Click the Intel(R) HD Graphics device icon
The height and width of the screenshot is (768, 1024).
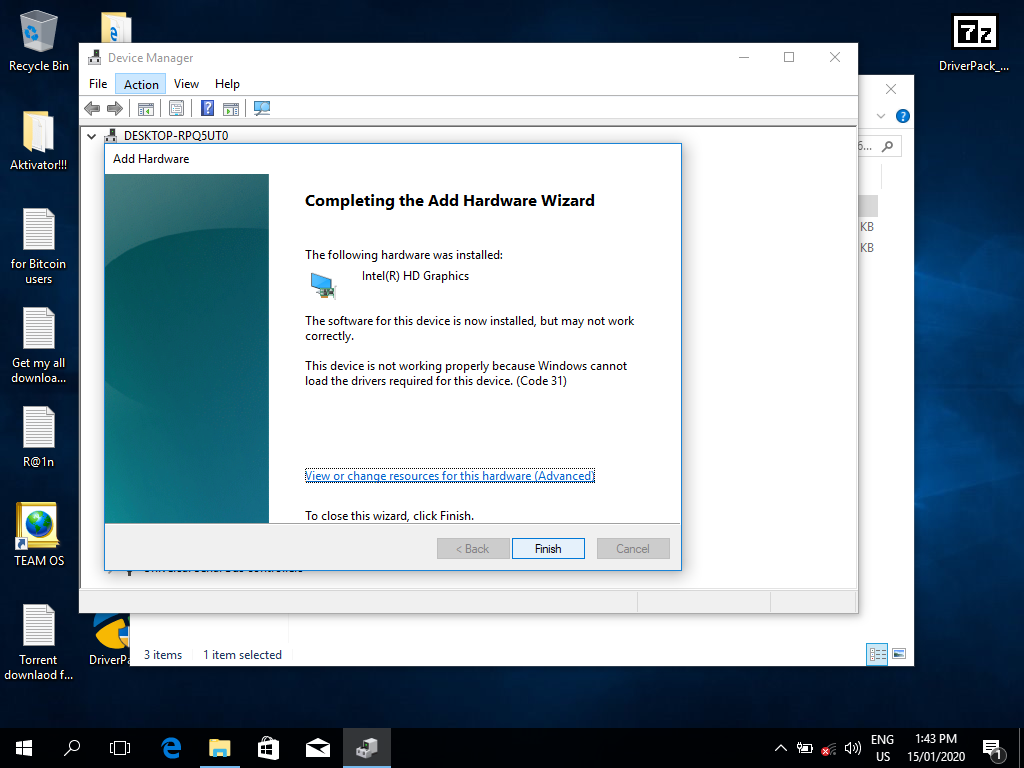pyautogui.click(x=323, y=285)
